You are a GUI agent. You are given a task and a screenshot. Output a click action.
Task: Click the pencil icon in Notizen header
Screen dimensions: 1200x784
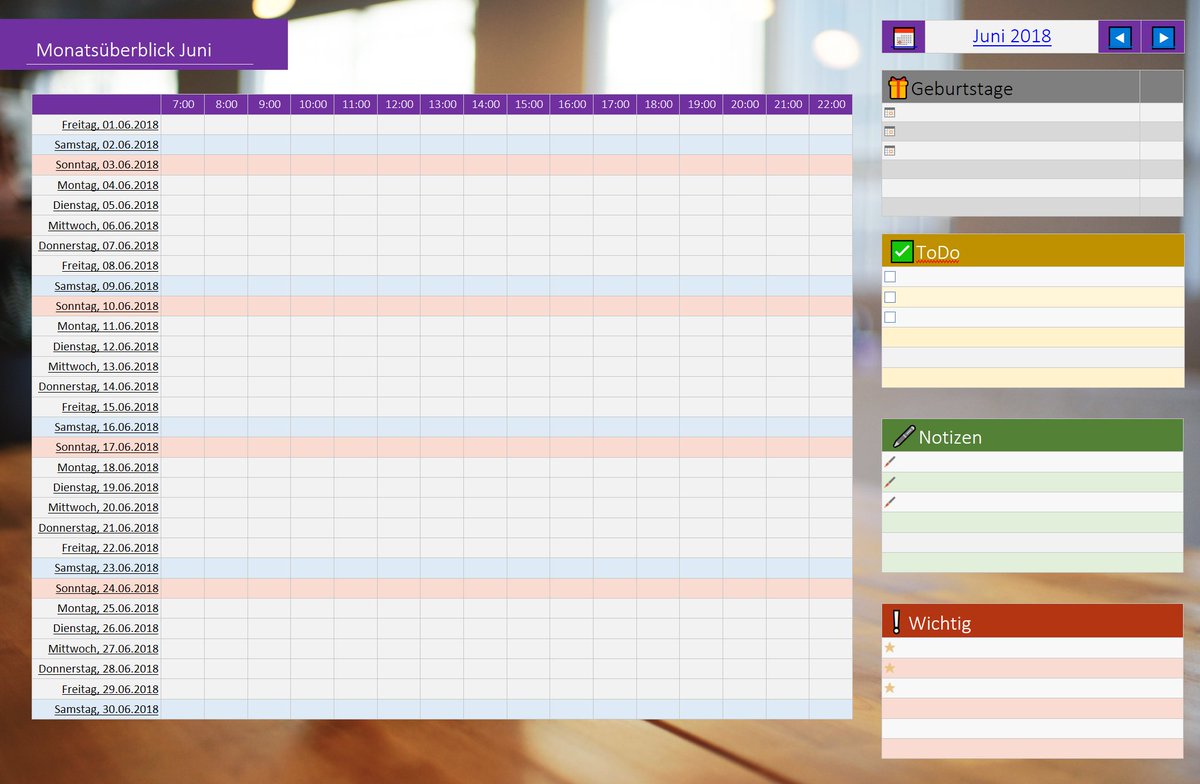point(903,436)
